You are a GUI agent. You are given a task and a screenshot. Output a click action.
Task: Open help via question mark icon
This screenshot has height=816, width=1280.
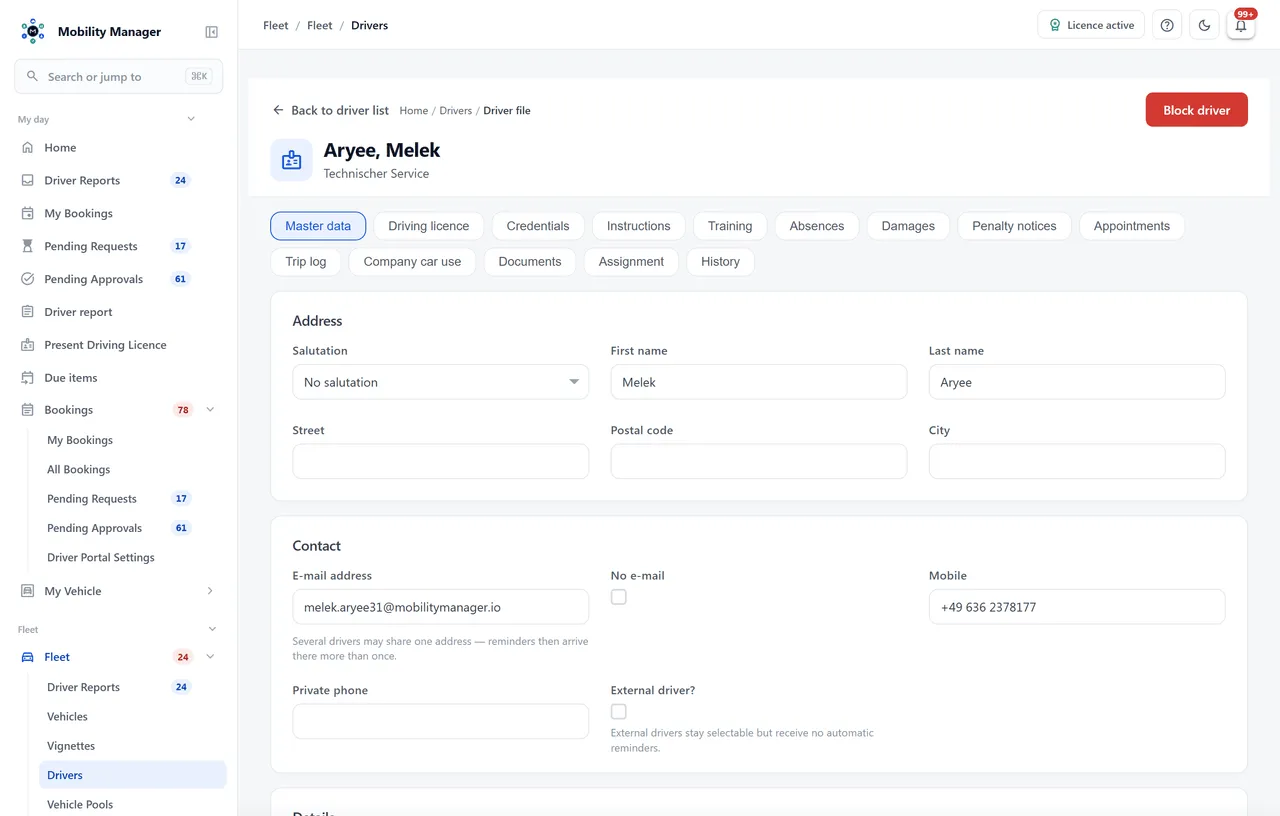click(1167, 25)
